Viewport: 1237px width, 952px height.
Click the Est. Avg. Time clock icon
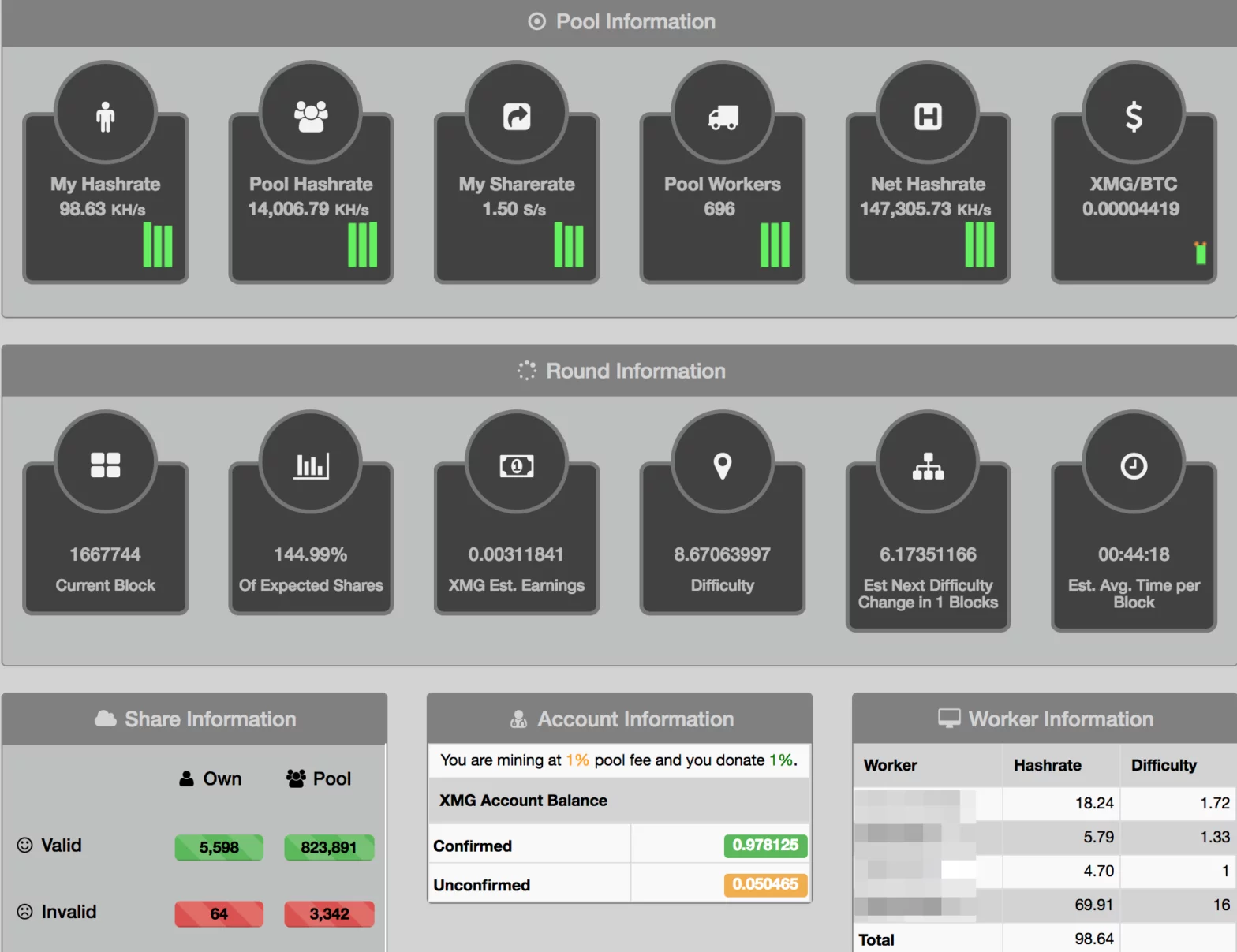(1134, 465)
